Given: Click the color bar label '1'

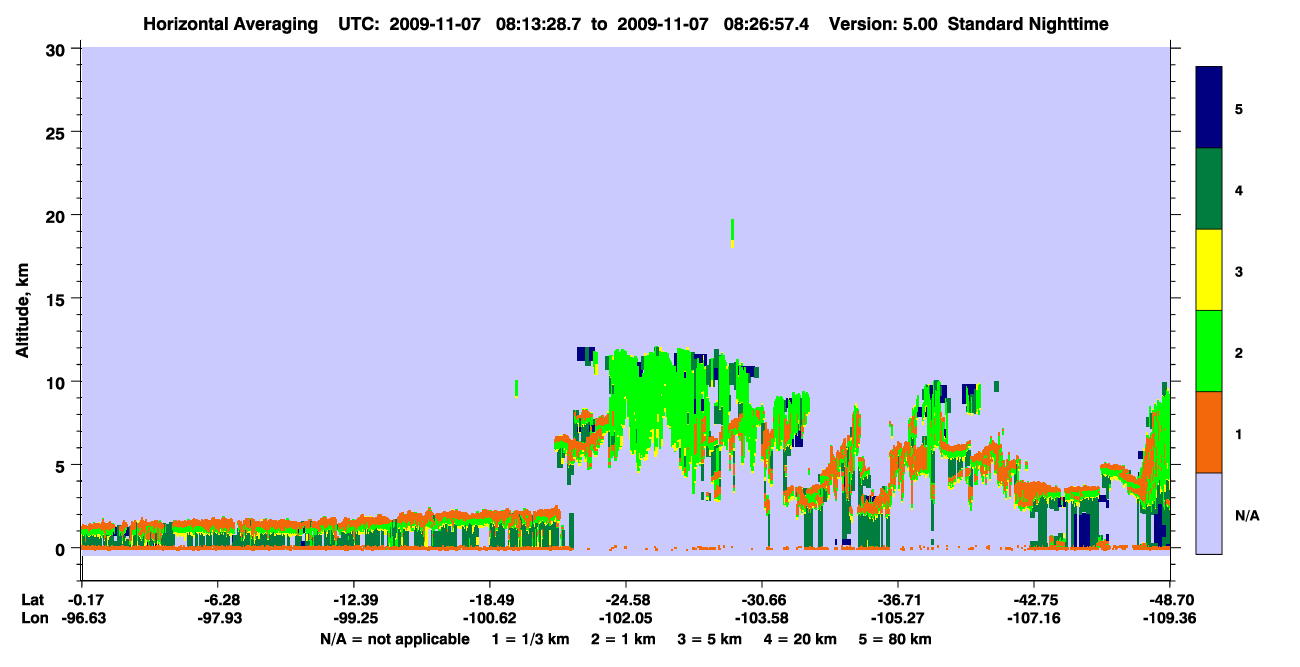Looking at the screenshot, I should tap(1239, 434).
